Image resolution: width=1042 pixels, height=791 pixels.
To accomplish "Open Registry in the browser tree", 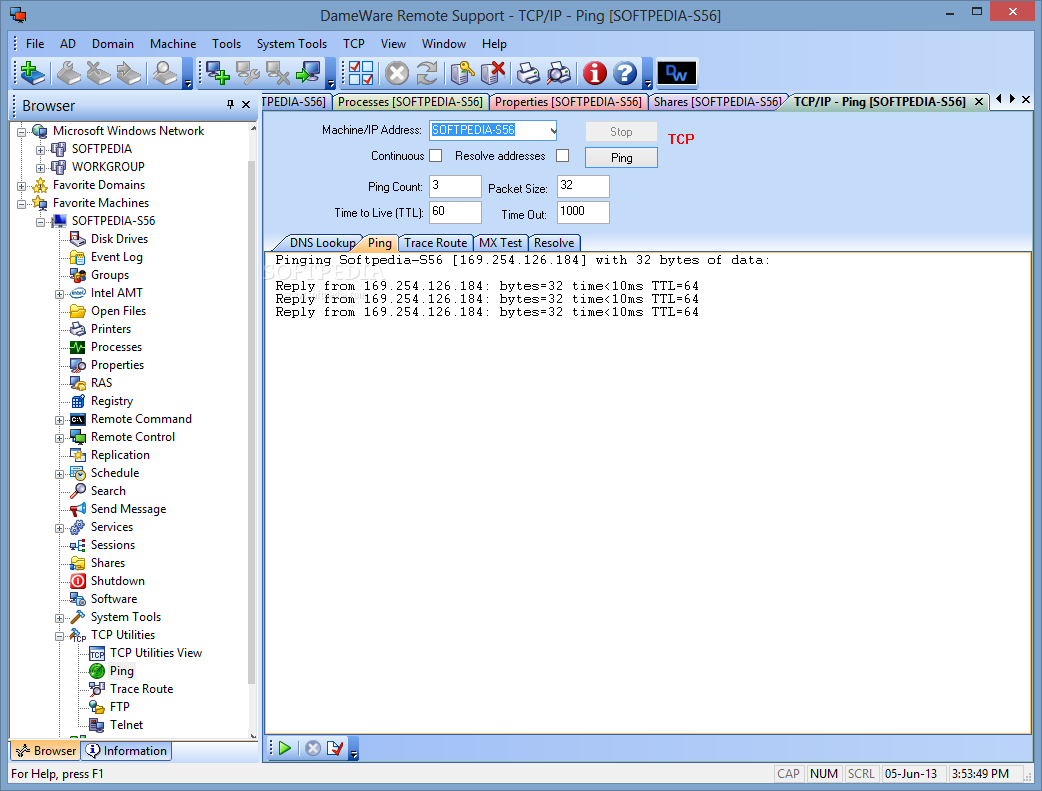I will pos(112,401).
